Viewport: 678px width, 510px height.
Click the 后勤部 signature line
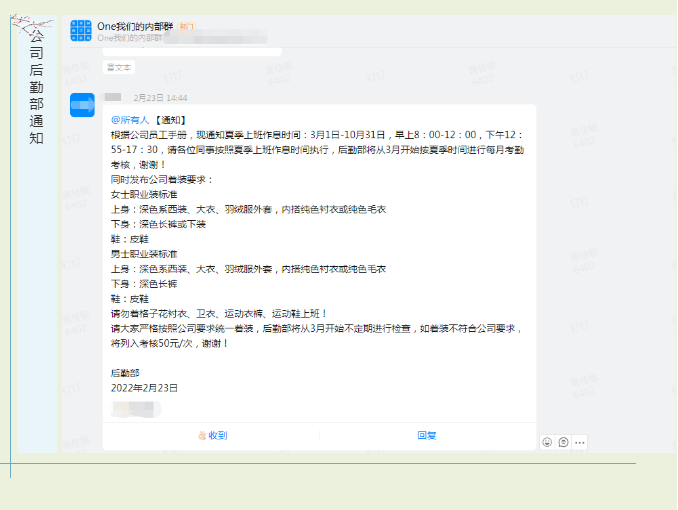[125, 372]
